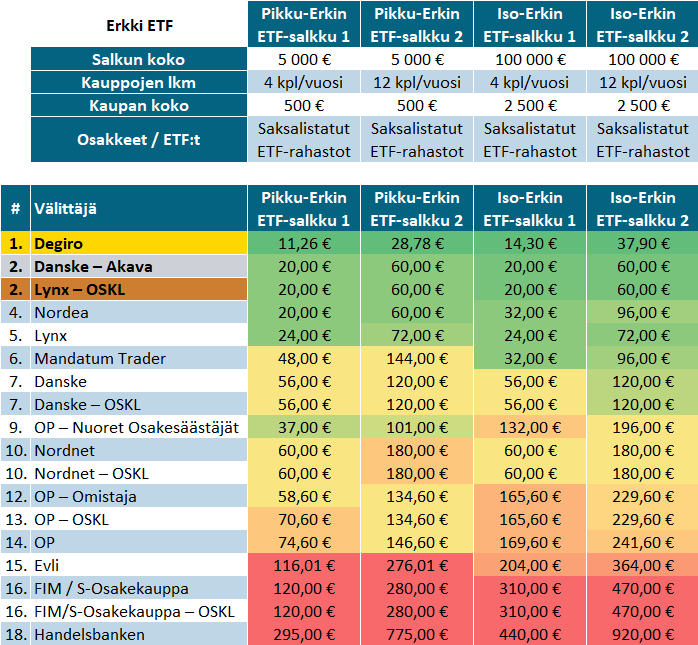Viewport: 698px width, 645px height.
Task: Select the '#' column header
Action: pyautogui.click(x=15, y=208)
